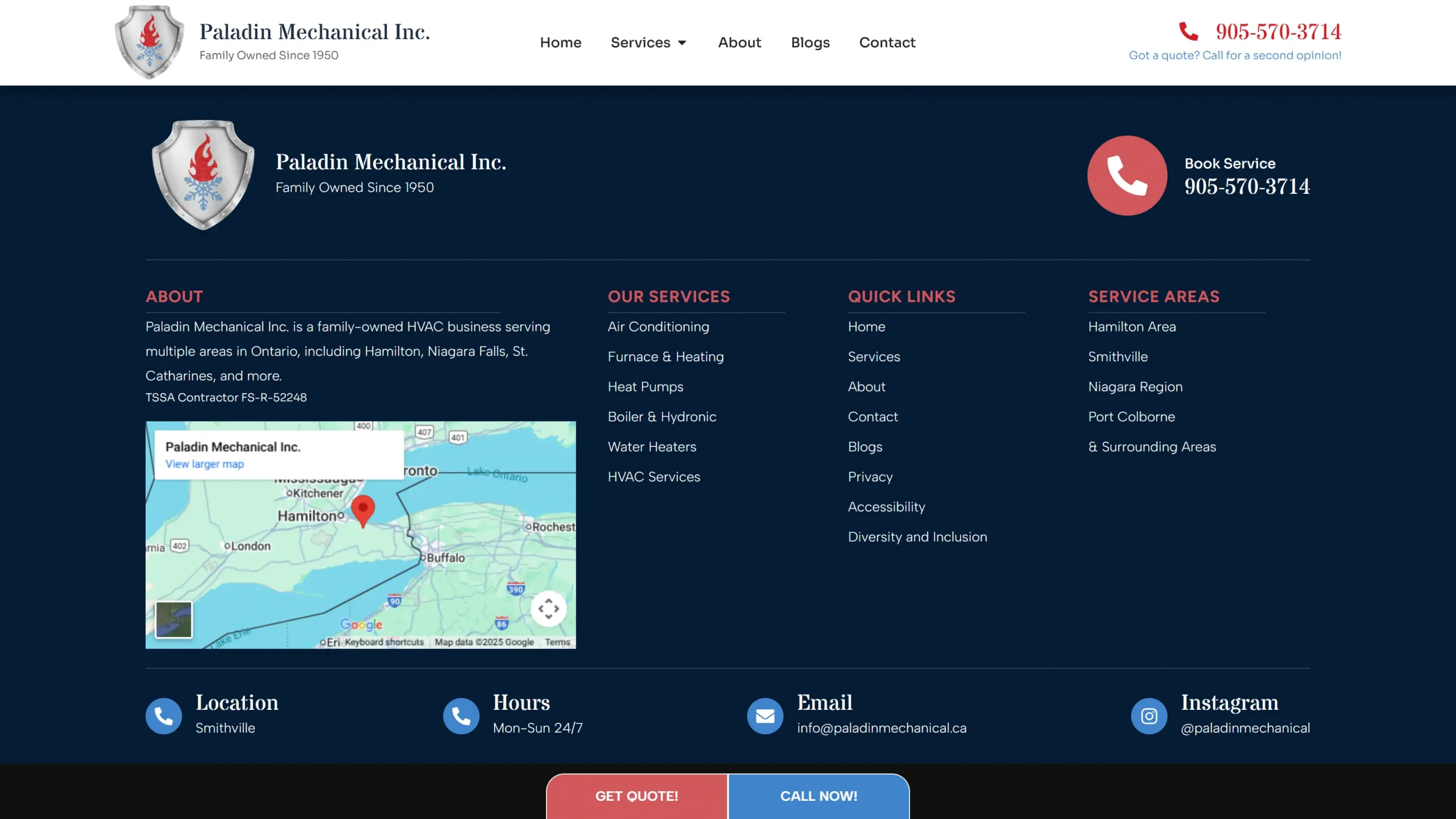Open Diversity and Inclusion quick link
Screen dimensions: 1456x819
(x=917, y=537)
